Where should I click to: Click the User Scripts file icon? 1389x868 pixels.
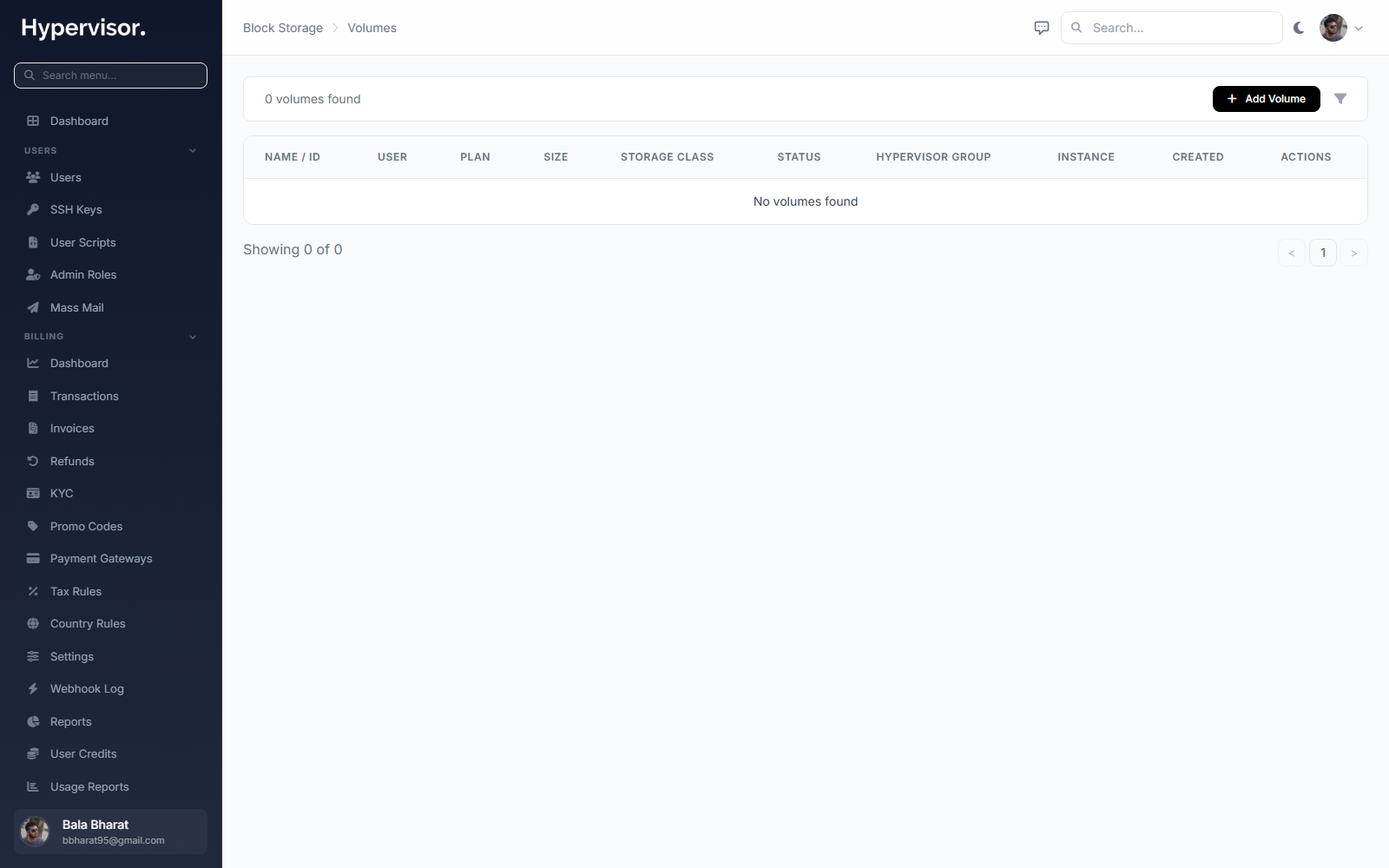[33, 242]
